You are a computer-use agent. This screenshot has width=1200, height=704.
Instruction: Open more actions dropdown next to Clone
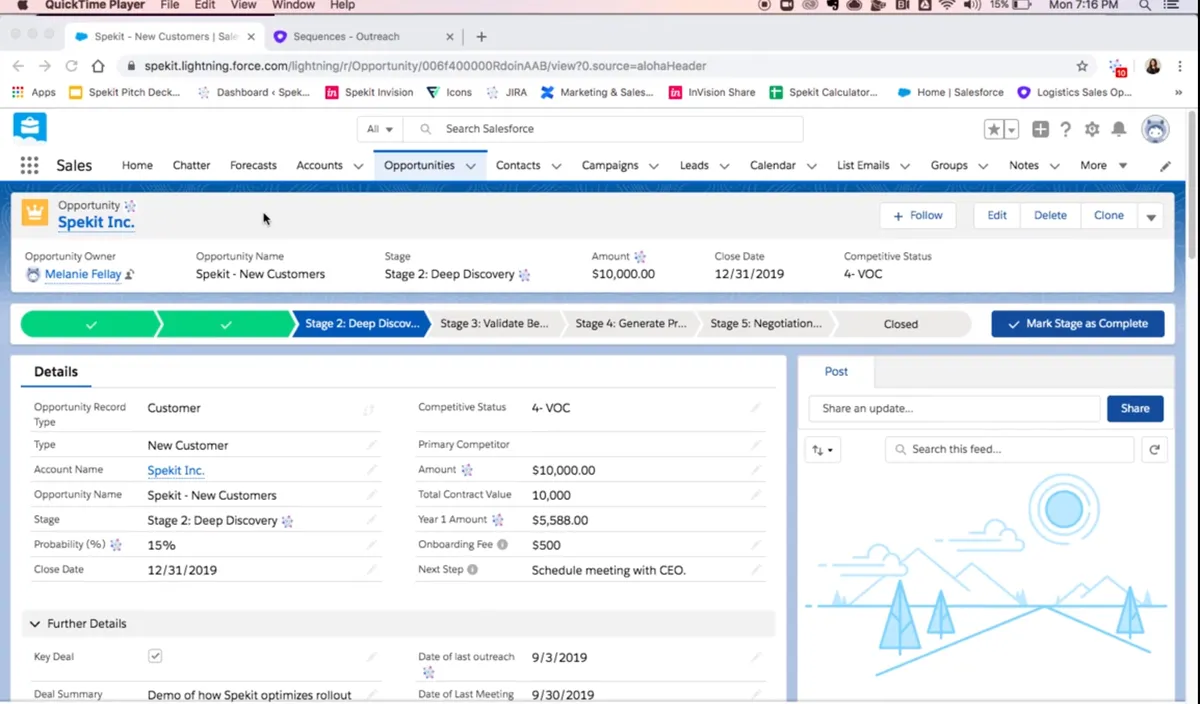tap(1150, 216)
